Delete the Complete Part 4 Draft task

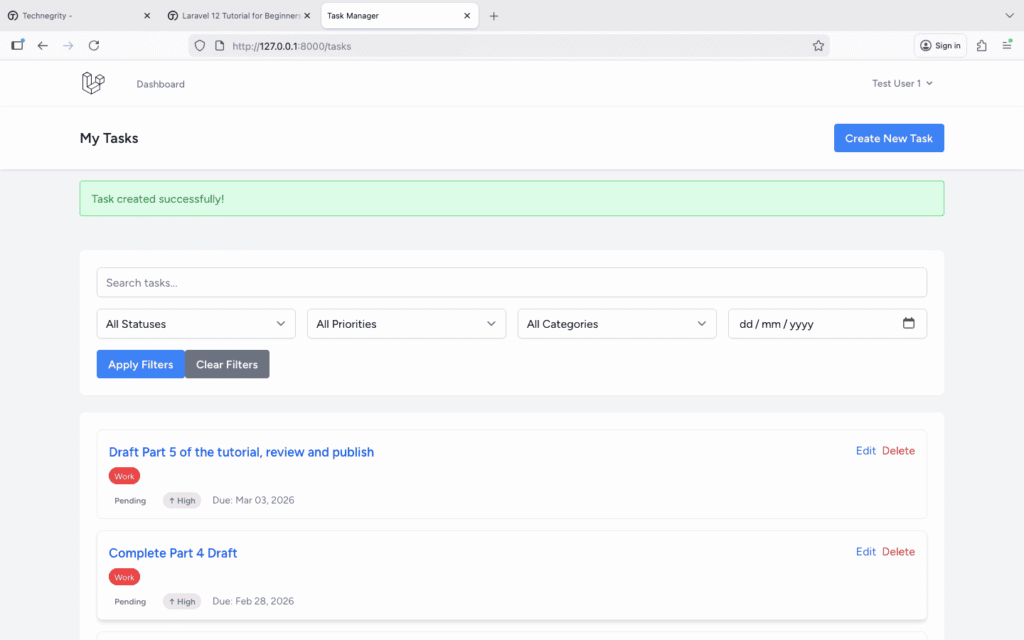(x=898, y=552)
